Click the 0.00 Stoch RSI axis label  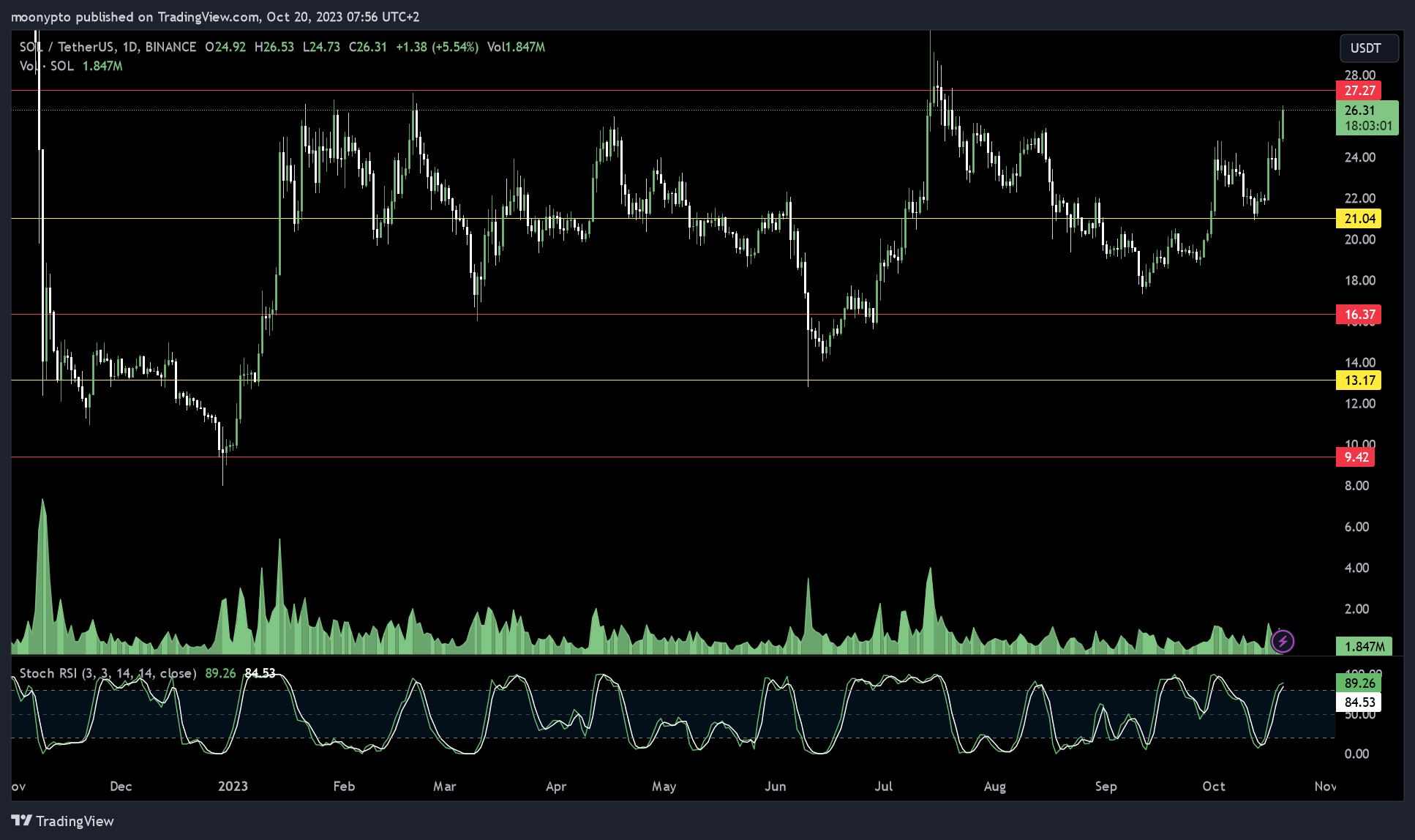(1356, 754)
